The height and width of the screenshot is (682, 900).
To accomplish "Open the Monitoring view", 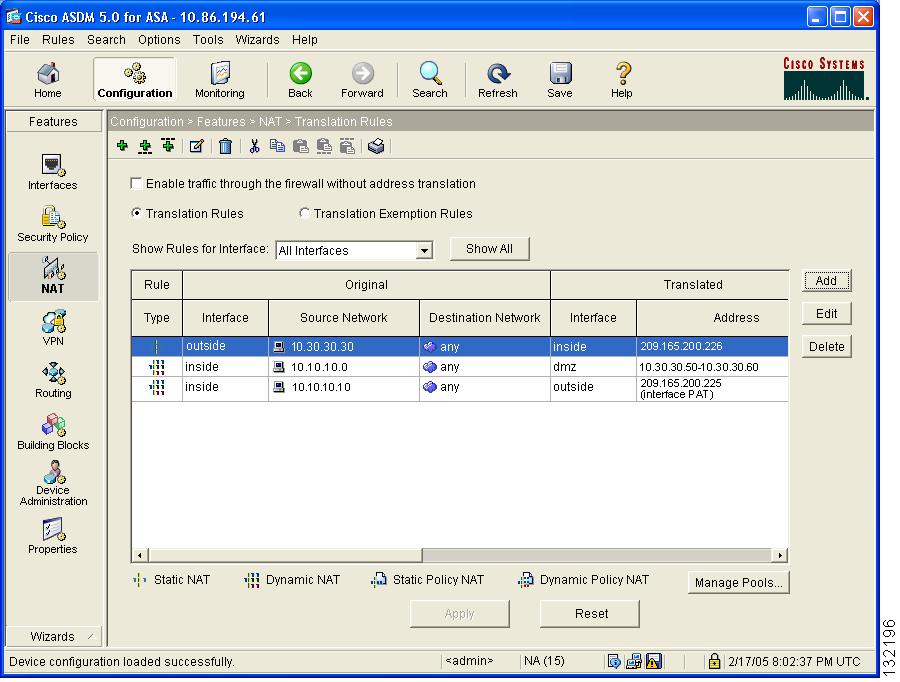I will pyautogui.click(x=220, y=80).
